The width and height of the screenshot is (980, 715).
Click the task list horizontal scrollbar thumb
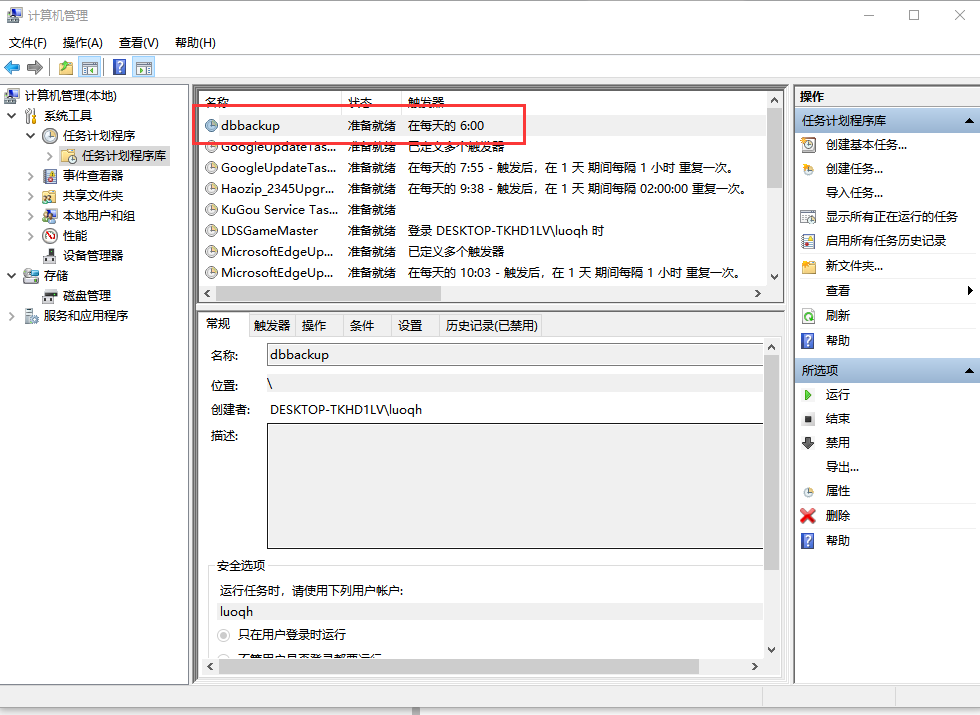328,293
